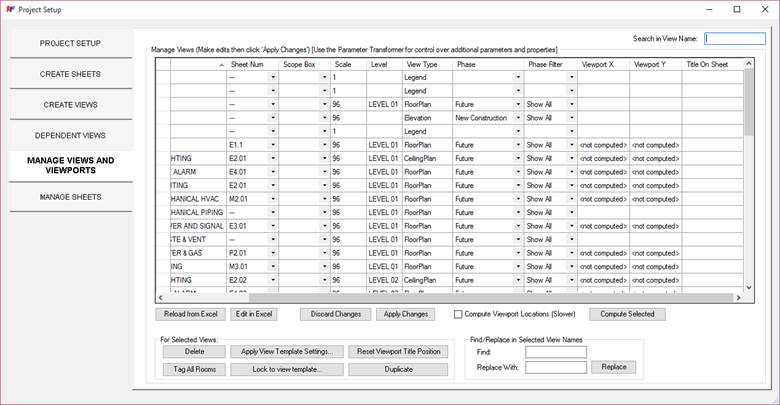Open the Create Views tab
Viewport: 780px width, 405px height.
70,105
